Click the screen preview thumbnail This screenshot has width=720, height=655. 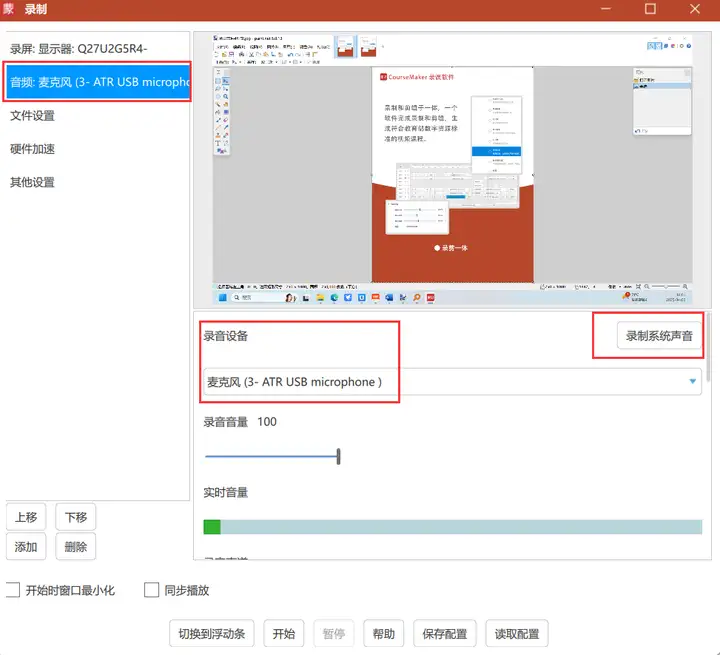(x=452, y=169)
